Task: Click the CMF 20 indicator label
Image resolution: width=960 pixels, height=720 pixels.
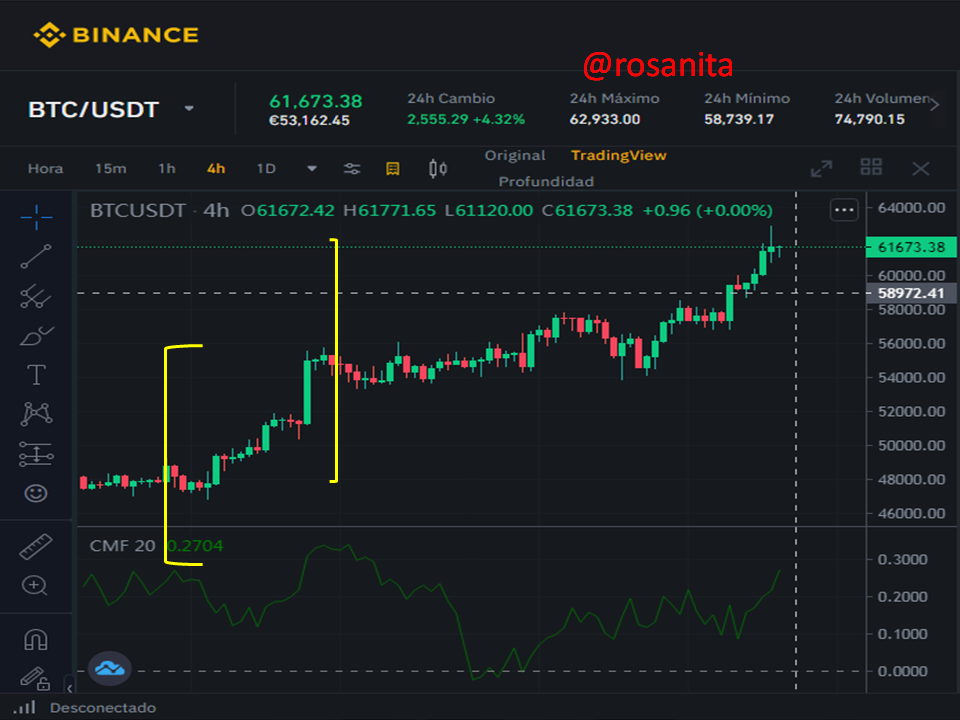Action: 122,546
